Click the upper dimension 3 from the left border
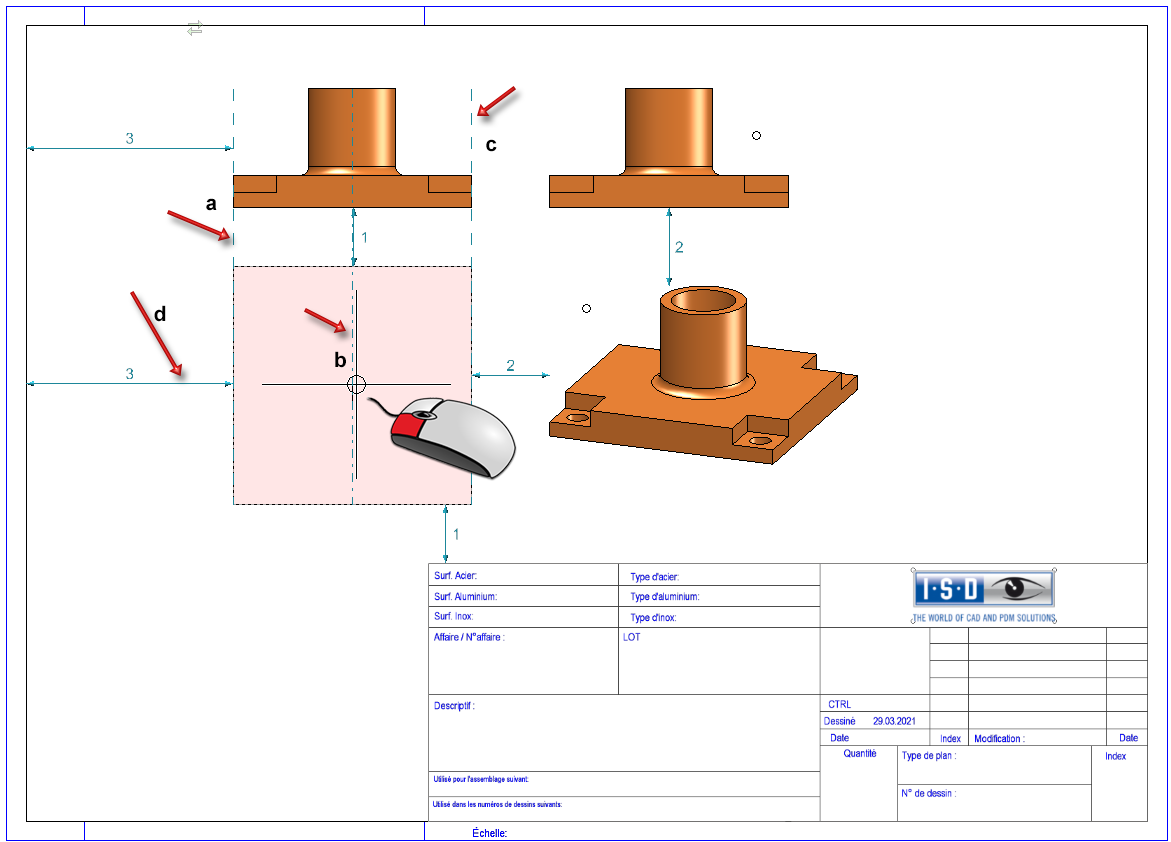The width and height of the screenshot is (1171, 842). point(130,138)
